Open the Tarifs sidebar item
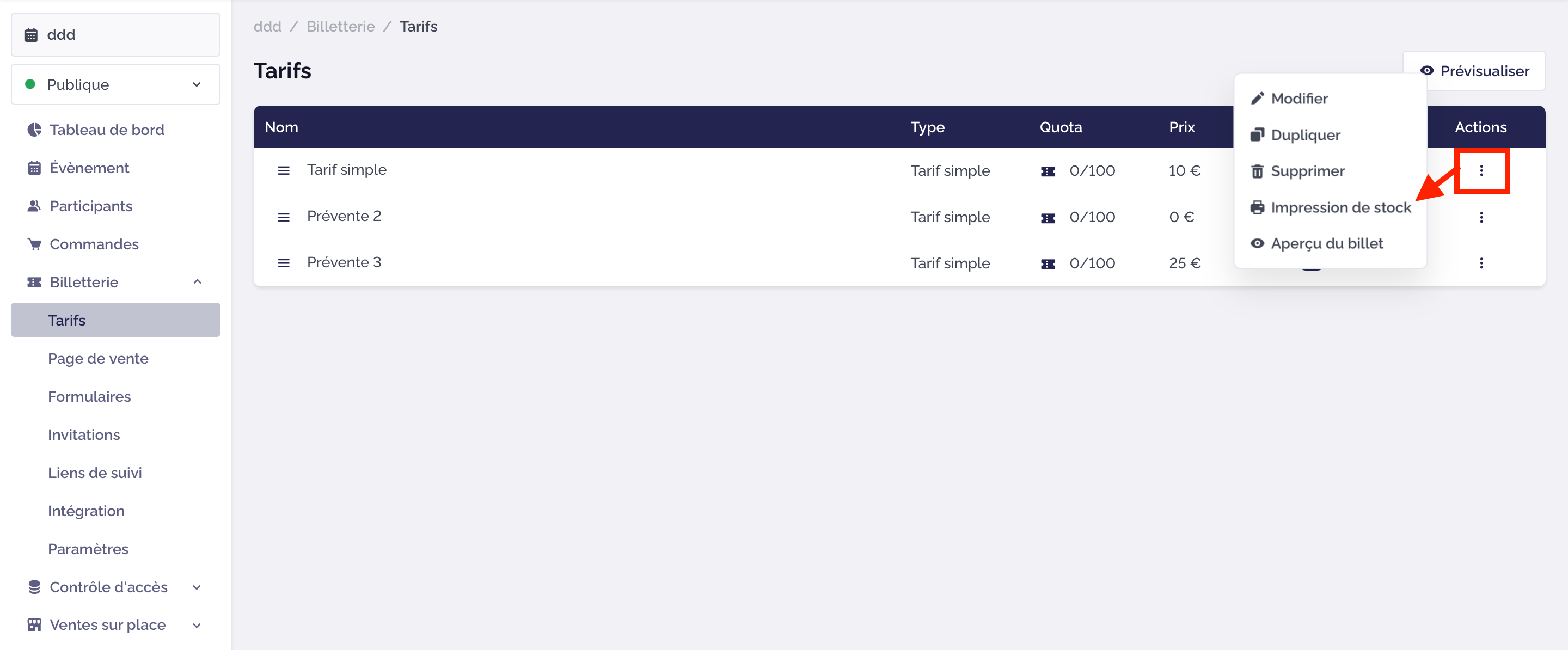 point(115,320)
